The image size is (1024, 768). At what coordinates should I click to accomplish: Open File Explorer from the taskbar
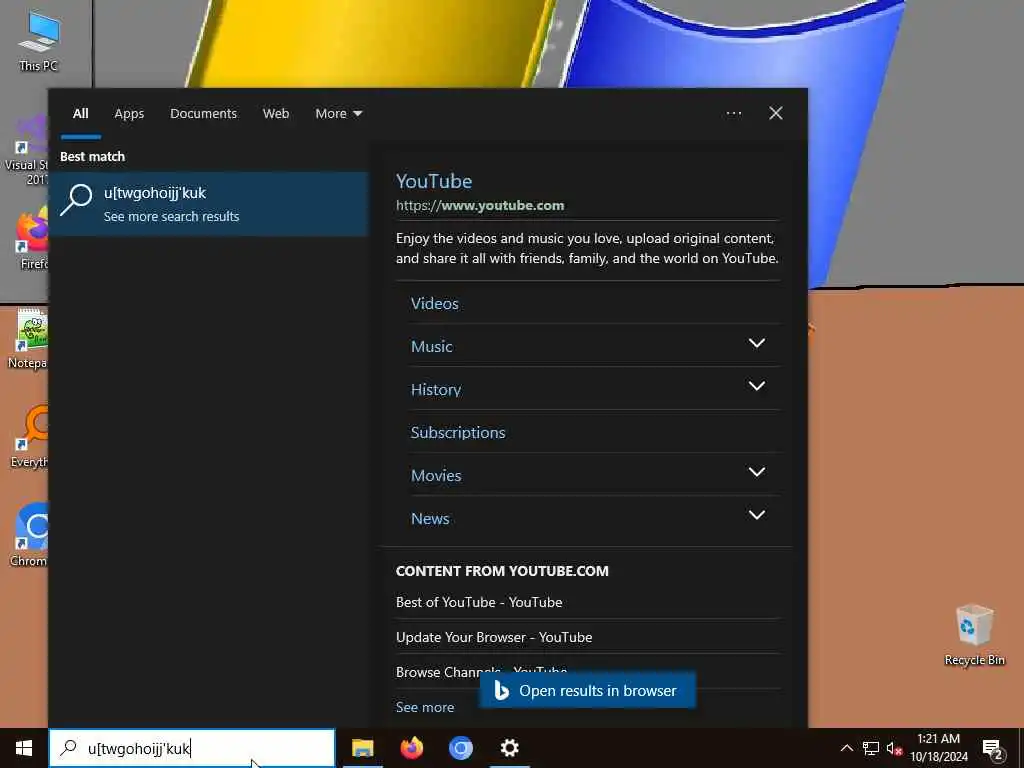click(362, 748)
